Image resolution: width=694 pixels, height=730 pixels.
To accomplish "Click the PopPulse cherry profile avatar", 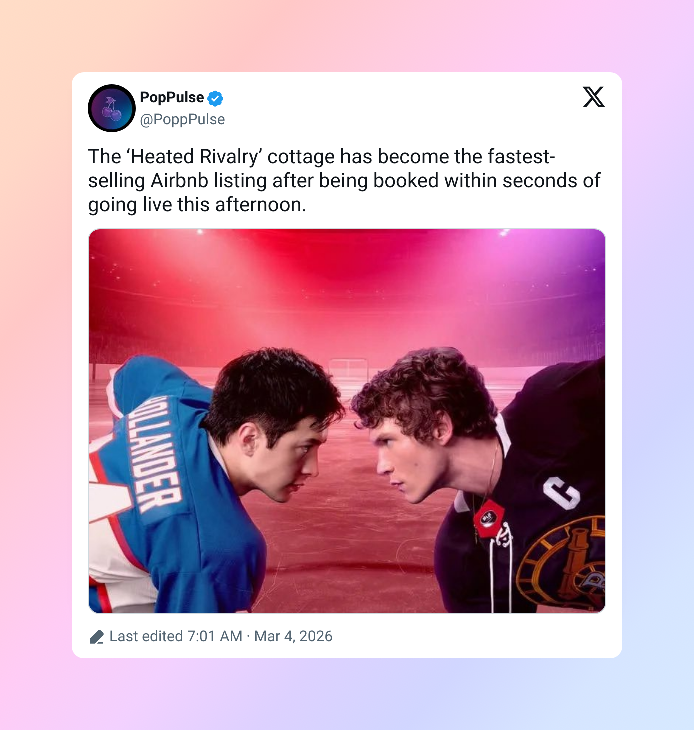I will click(112, 108).
